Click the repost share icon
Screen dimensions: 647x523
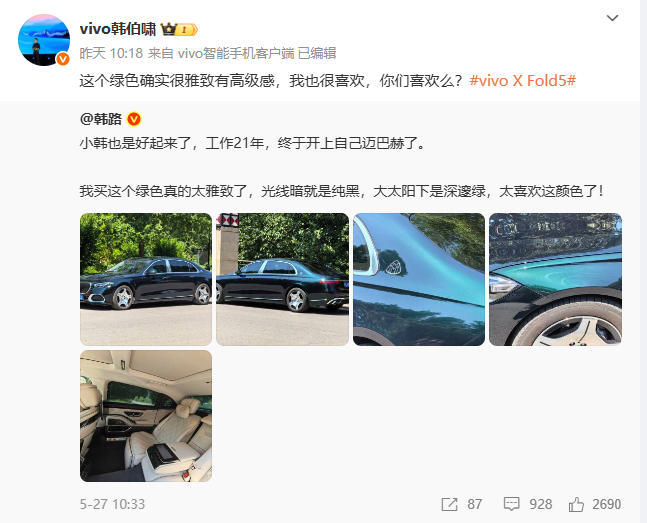449,504
